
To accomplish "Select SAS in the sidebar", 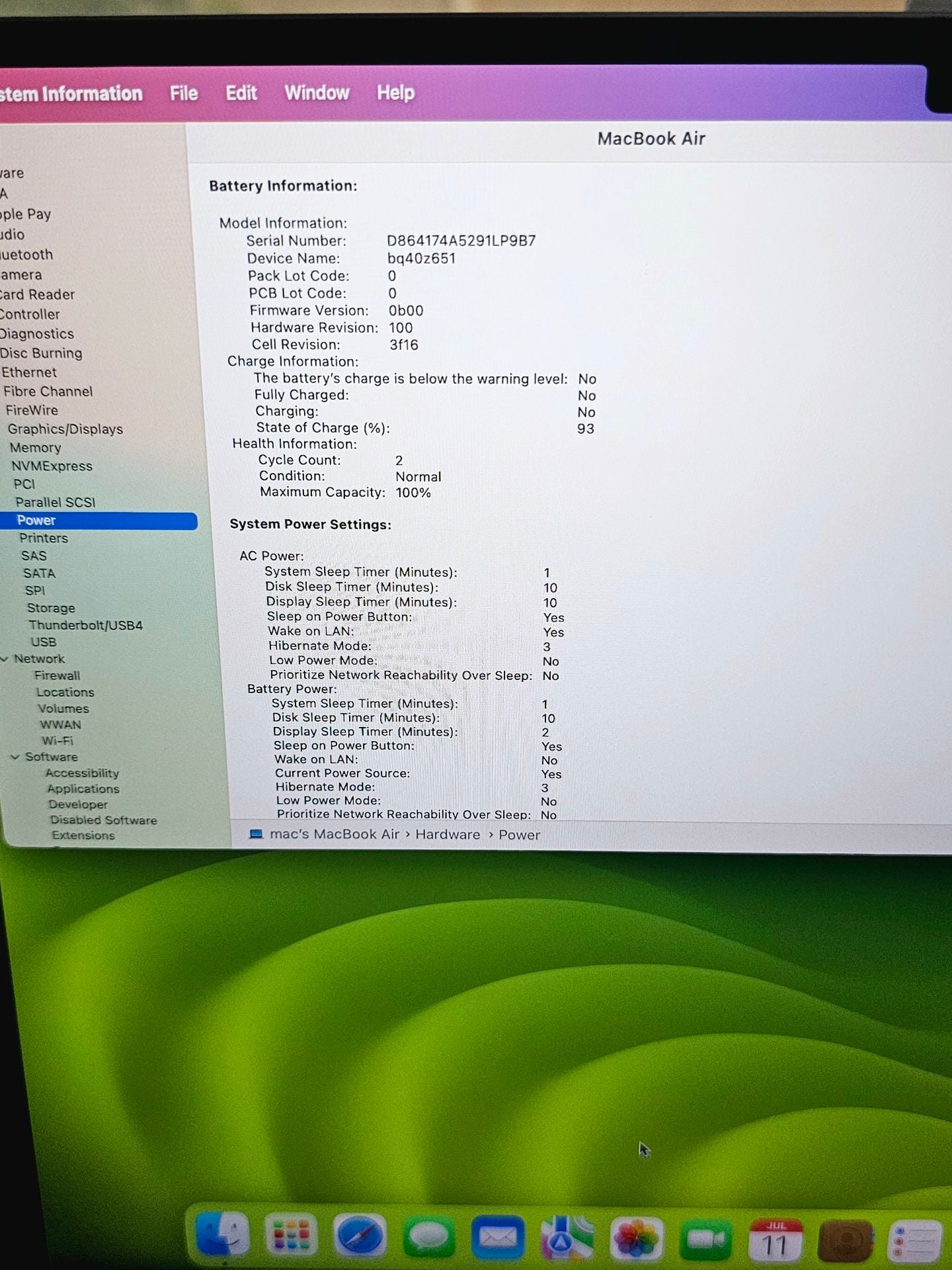I will (x=34, y=556).
